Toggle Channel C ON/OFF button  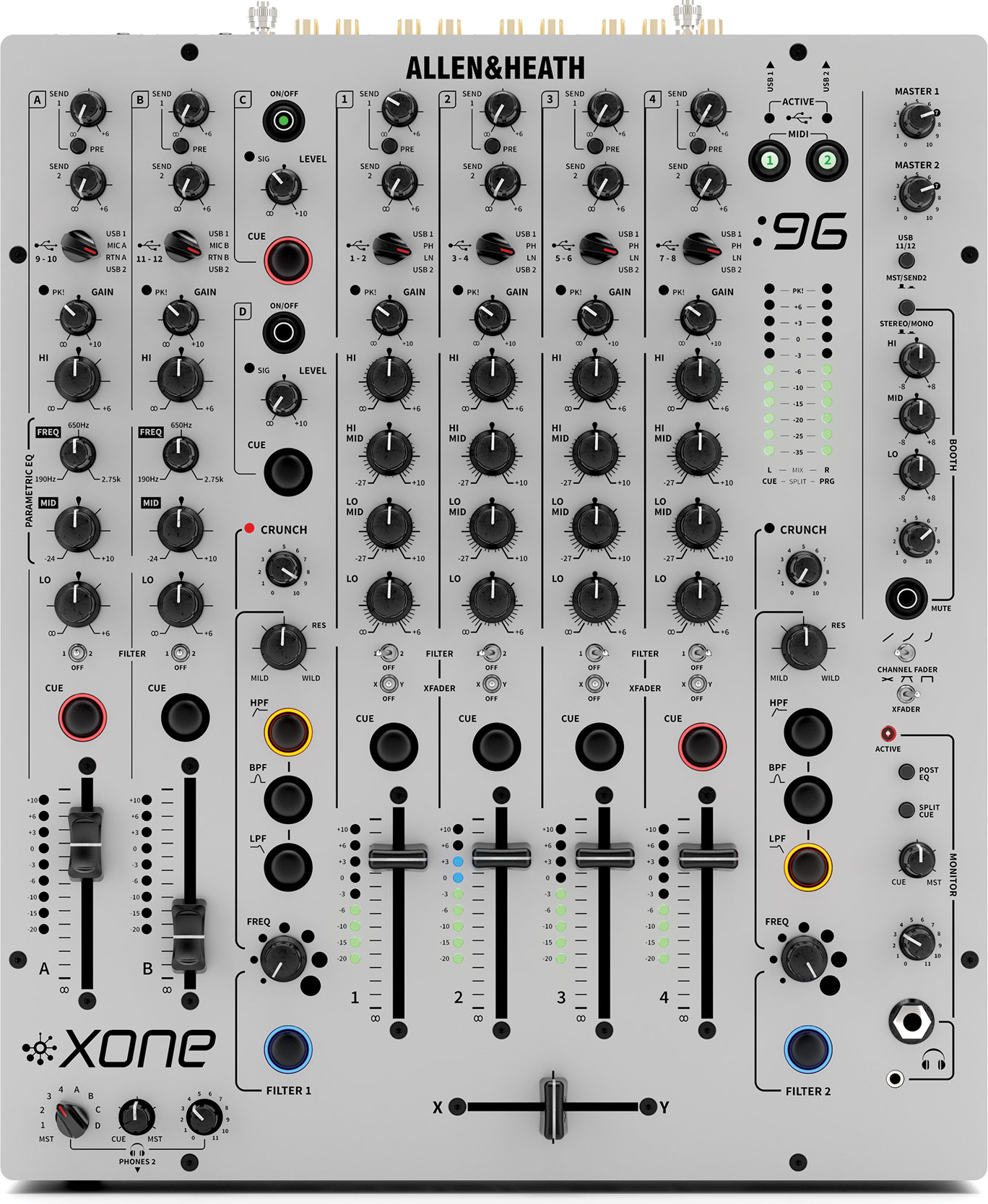coord(284,121)
